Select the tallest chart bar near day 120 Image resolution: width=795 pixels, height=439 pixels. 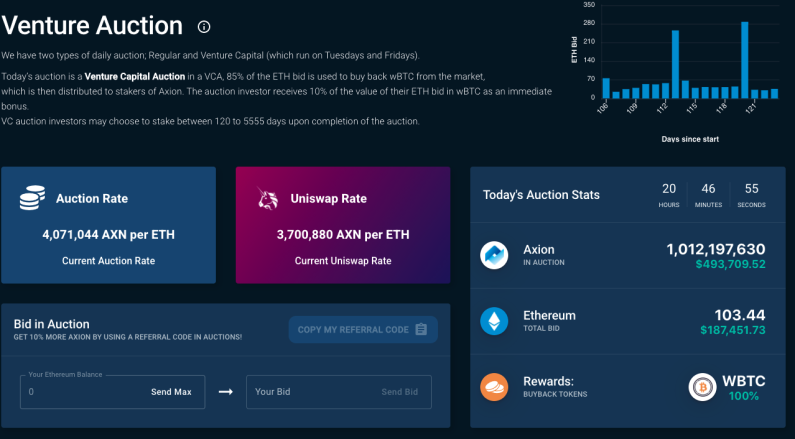point(744,60)
